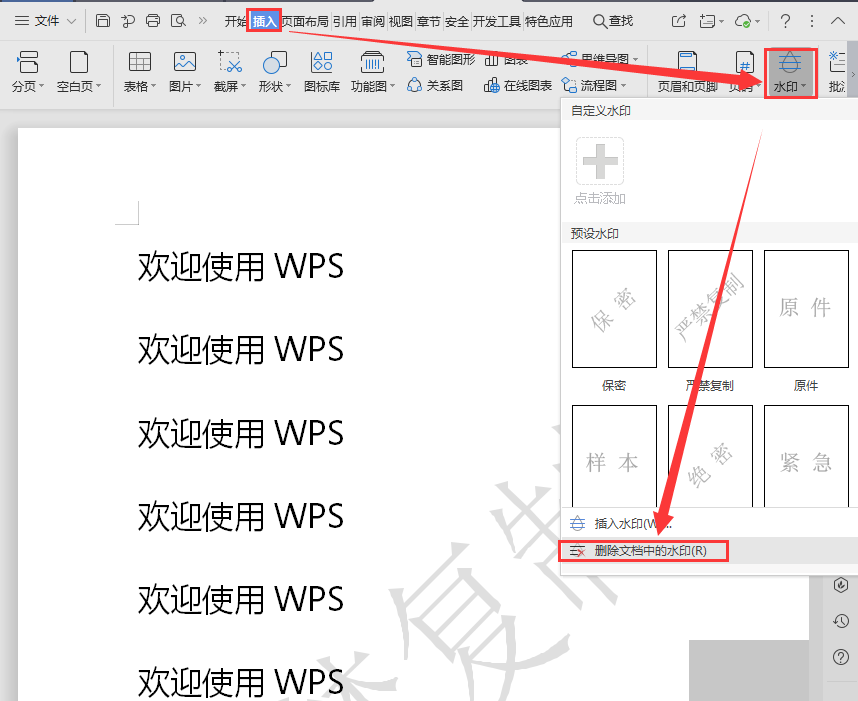Switch to the 特色应用 tab

click(x=549, y=21)
